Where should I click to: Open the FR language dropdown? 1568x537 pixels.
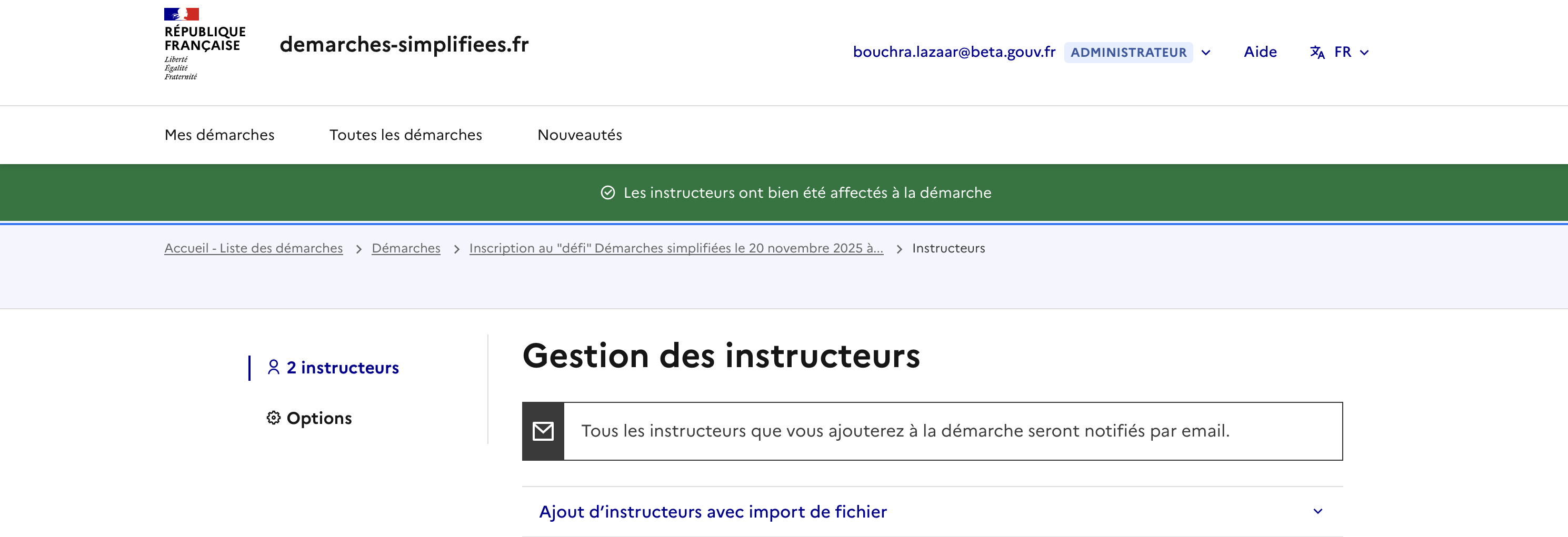point(1351,52)
